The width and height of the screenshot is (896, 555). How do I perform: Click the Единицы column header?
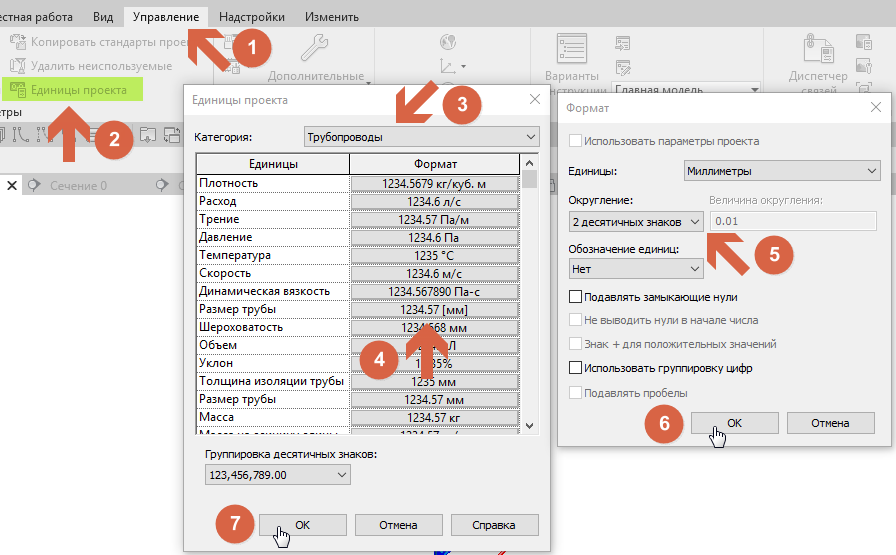273,164
